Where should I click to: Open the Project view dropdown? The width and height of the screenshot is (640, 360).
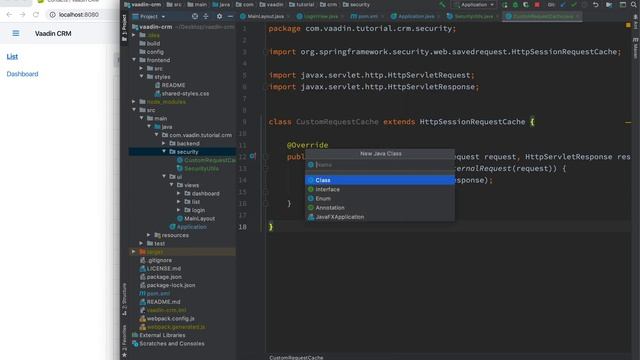[149, 17]
